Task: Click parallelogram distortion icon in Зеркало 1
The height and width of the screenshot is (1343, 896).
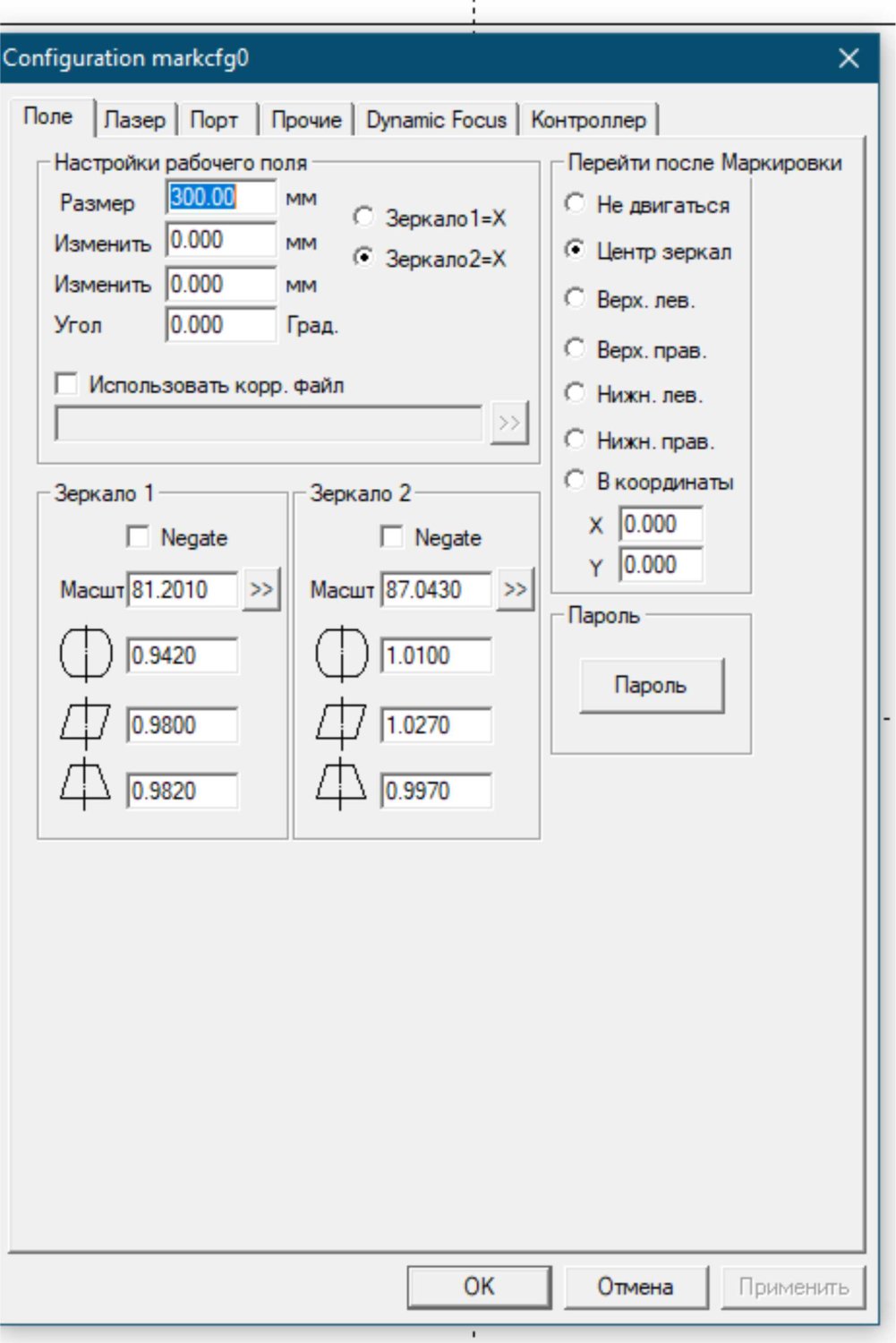Action: 85,723
